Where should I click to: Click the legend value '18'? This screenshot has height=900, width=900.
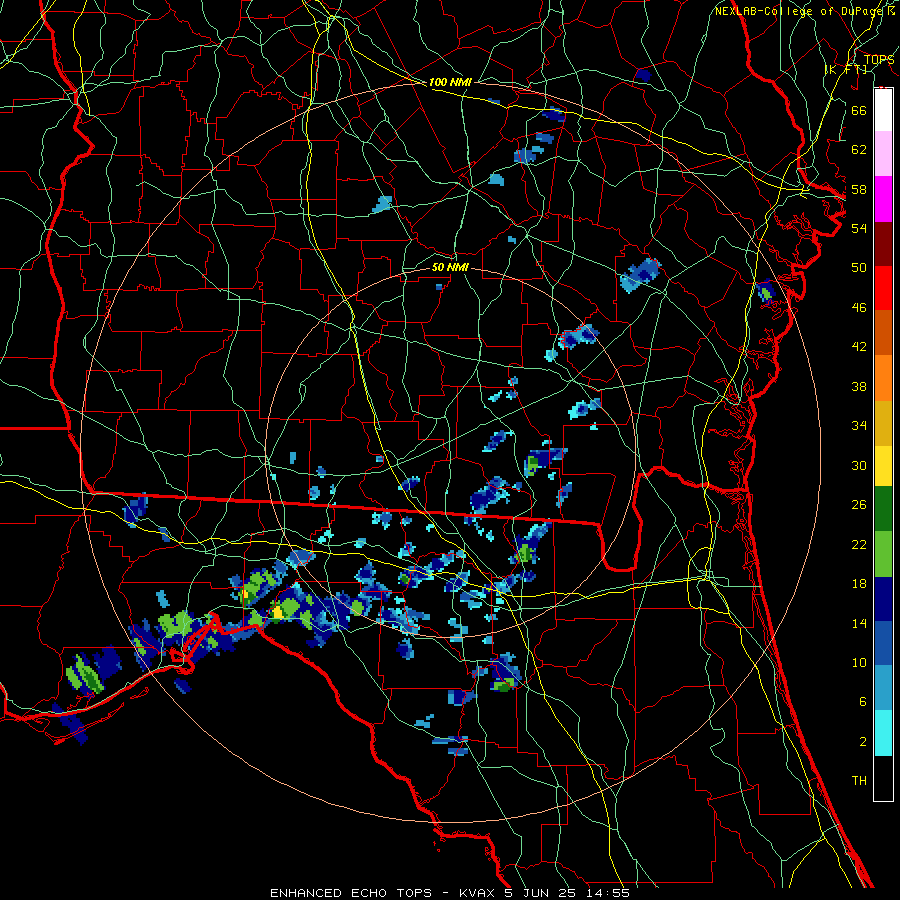click(859, 584)
